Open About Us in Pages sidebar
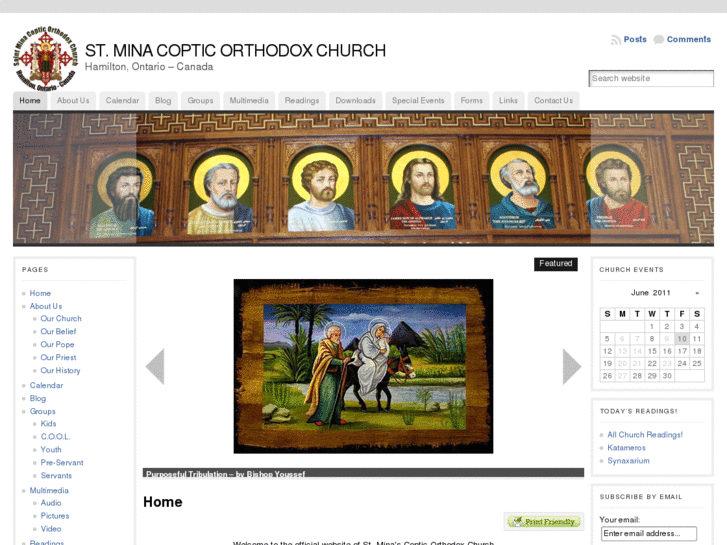Viewport: 727px width, 545px height. (x=46, y=306)
